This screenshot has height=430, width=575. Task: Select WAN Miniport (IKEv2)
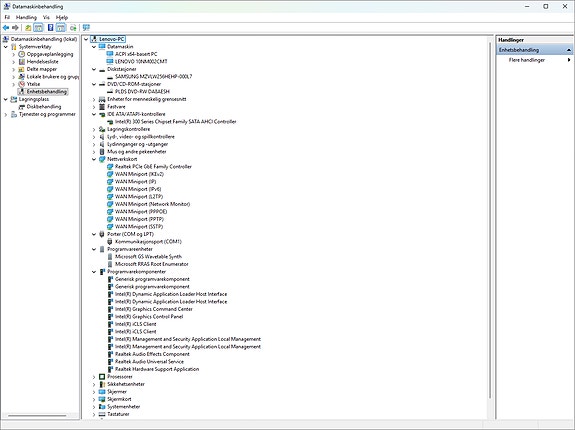(139, 174)
